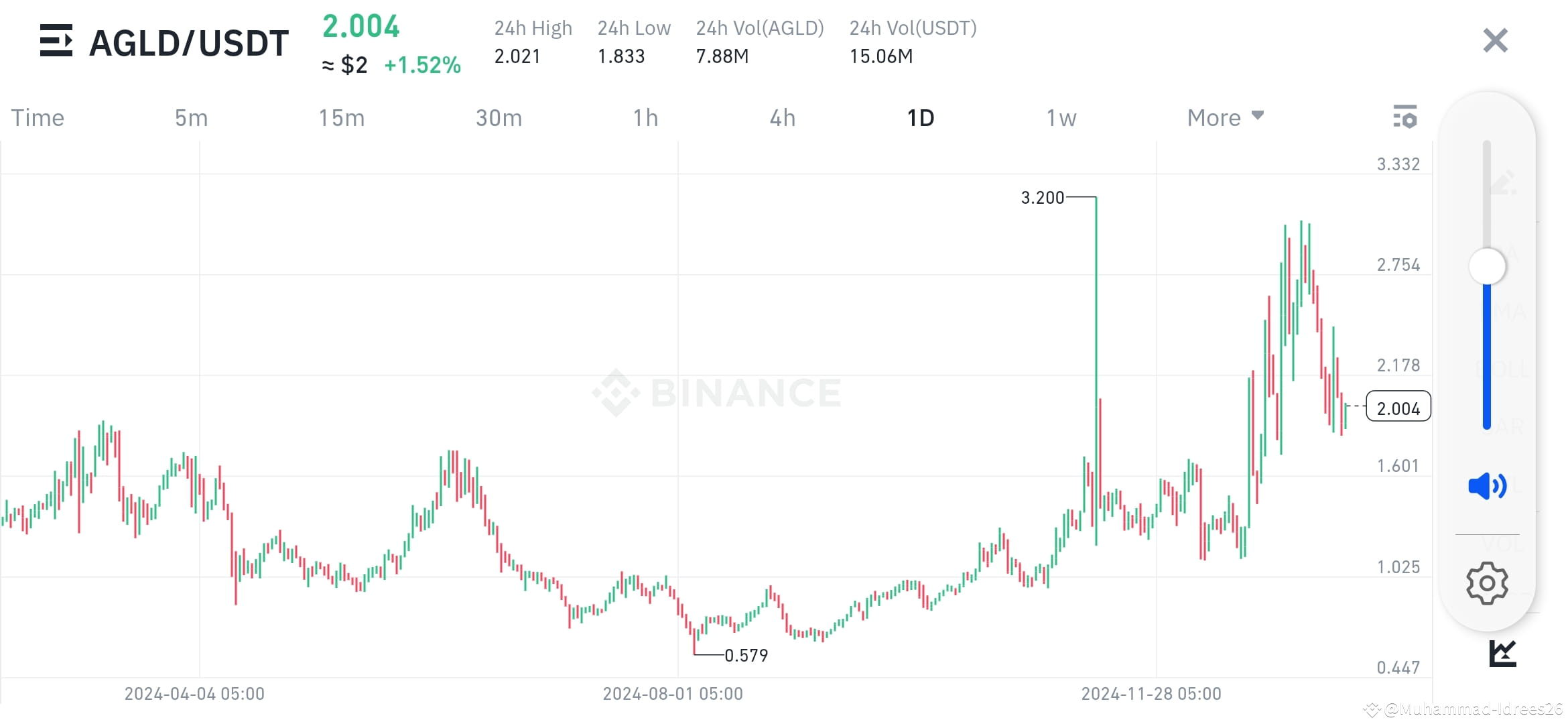Select the 4h interval tab
This screenshot has height=724, width=1568.
[x=781, y=117]
